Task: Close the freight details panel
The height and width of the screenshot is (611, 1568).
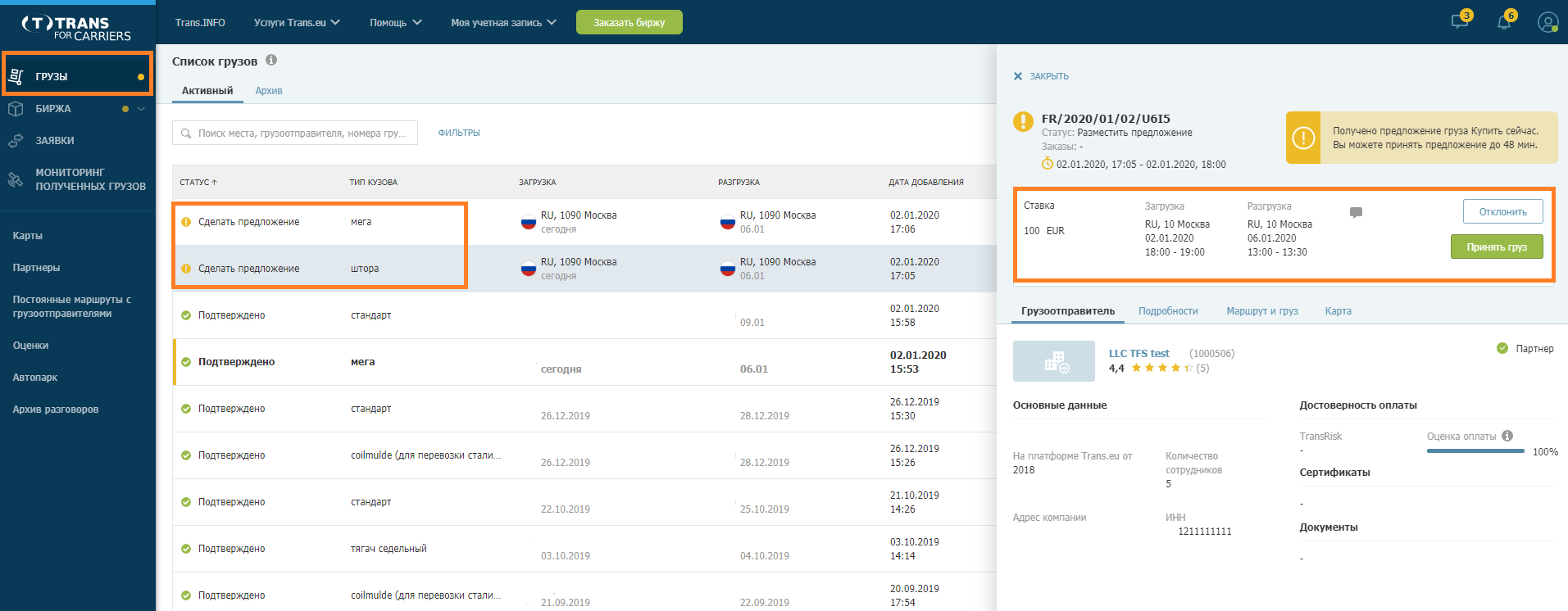Action: [x=1041, y=76]
